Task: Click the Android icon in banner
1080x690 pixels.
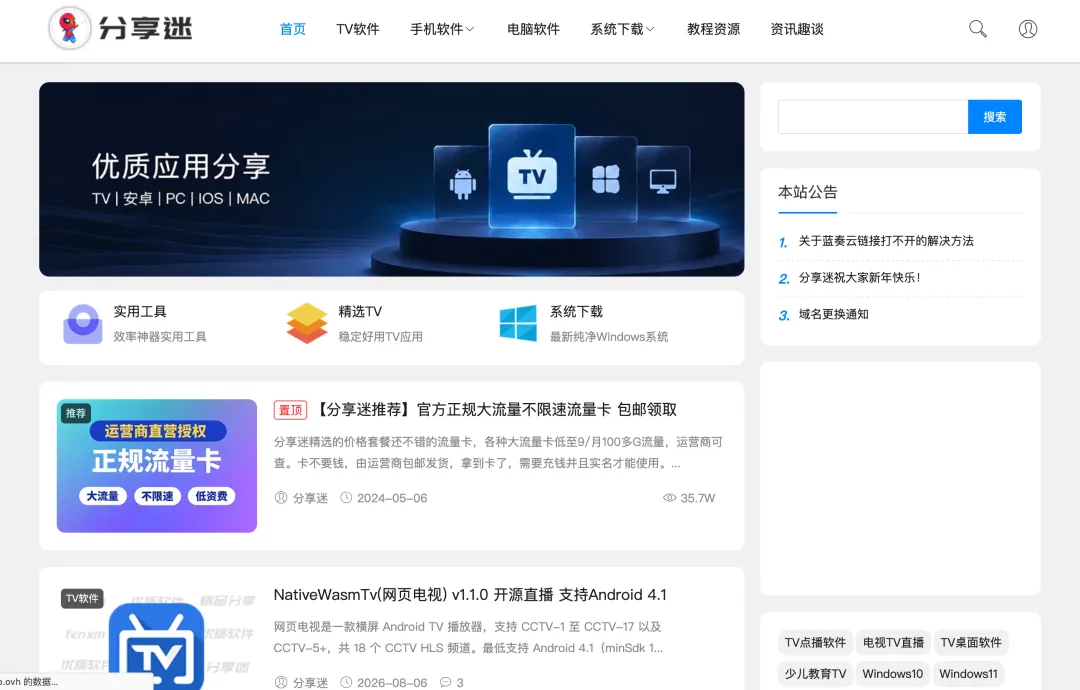Action: pyautogui.click(x=462, y=184)
